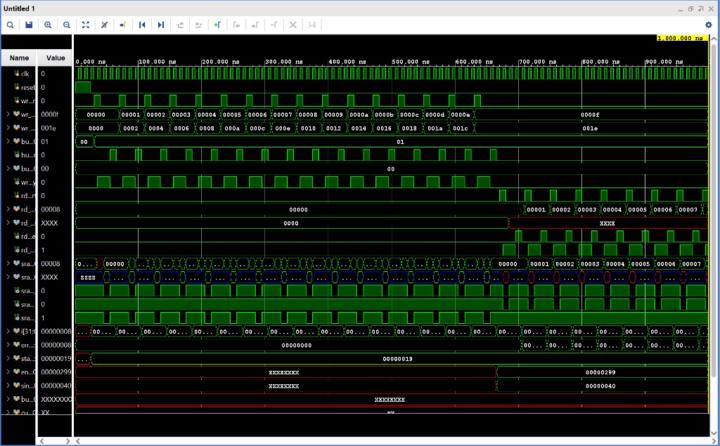Save the waveform configuration
Image resolution: width=720 pixels, height=446 pixels.
(x=28, y=24)
